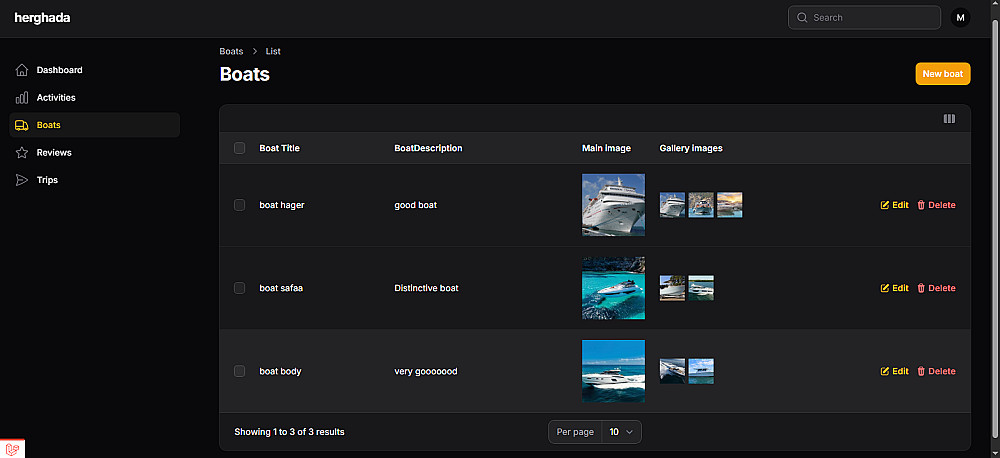1000x458 pixels.
Task: Select all boats with header checkbox
Action: (239, 148)
